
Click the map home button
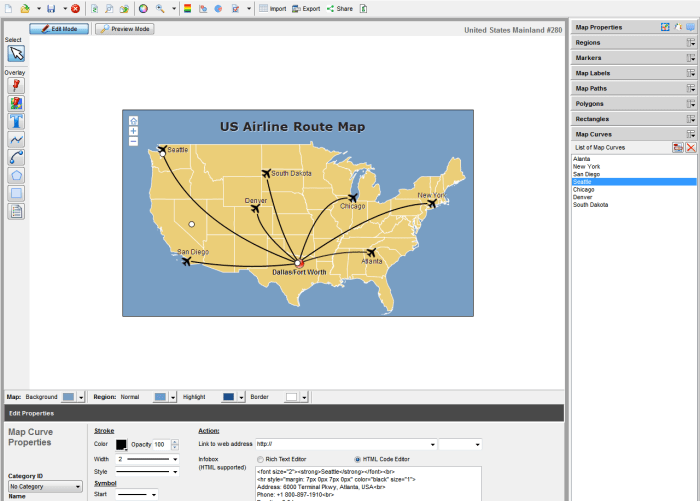[133, 121]
